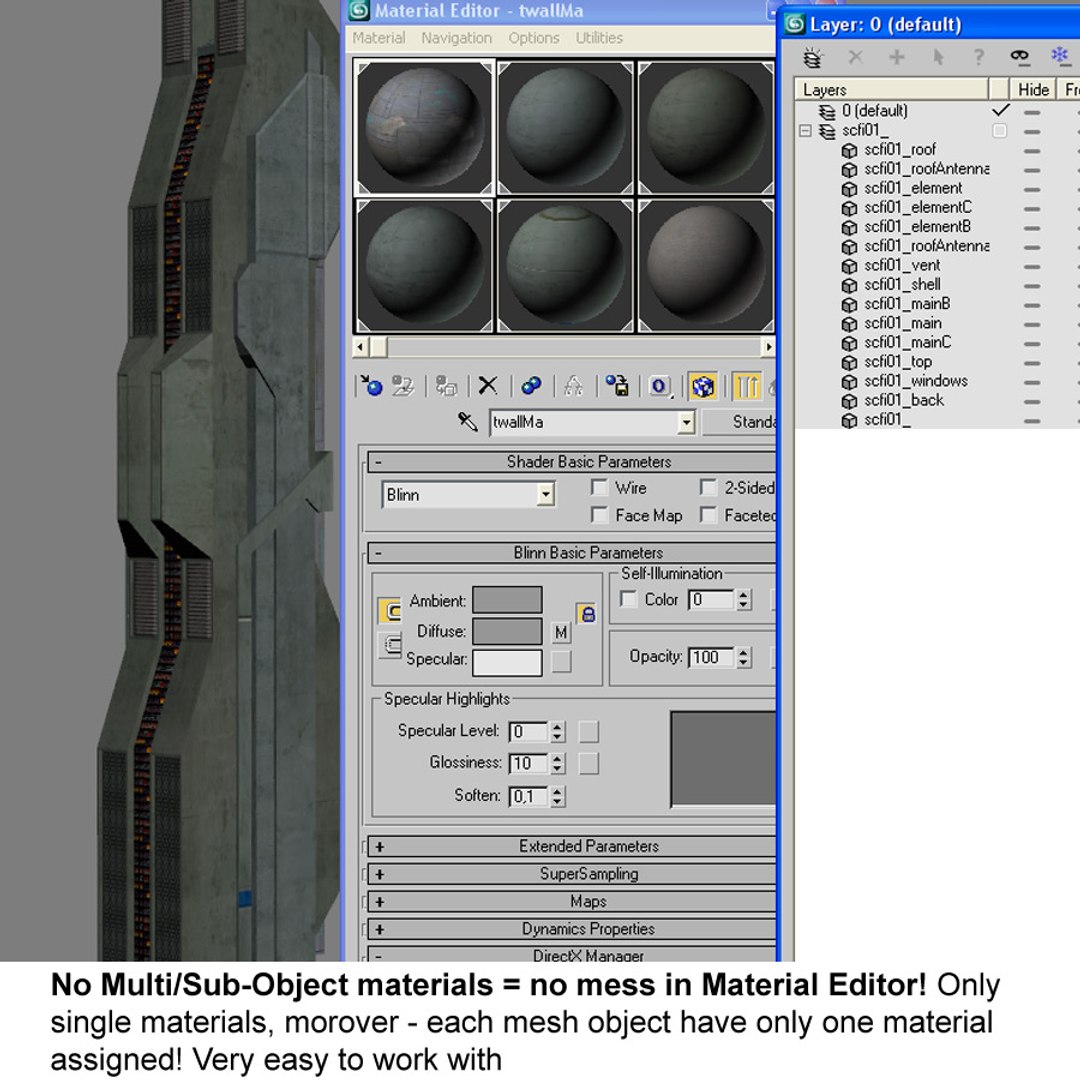The width and height of the screenshot is (1080, 1080).
Task: Open the Navigation menu
Action: point(457,38)
